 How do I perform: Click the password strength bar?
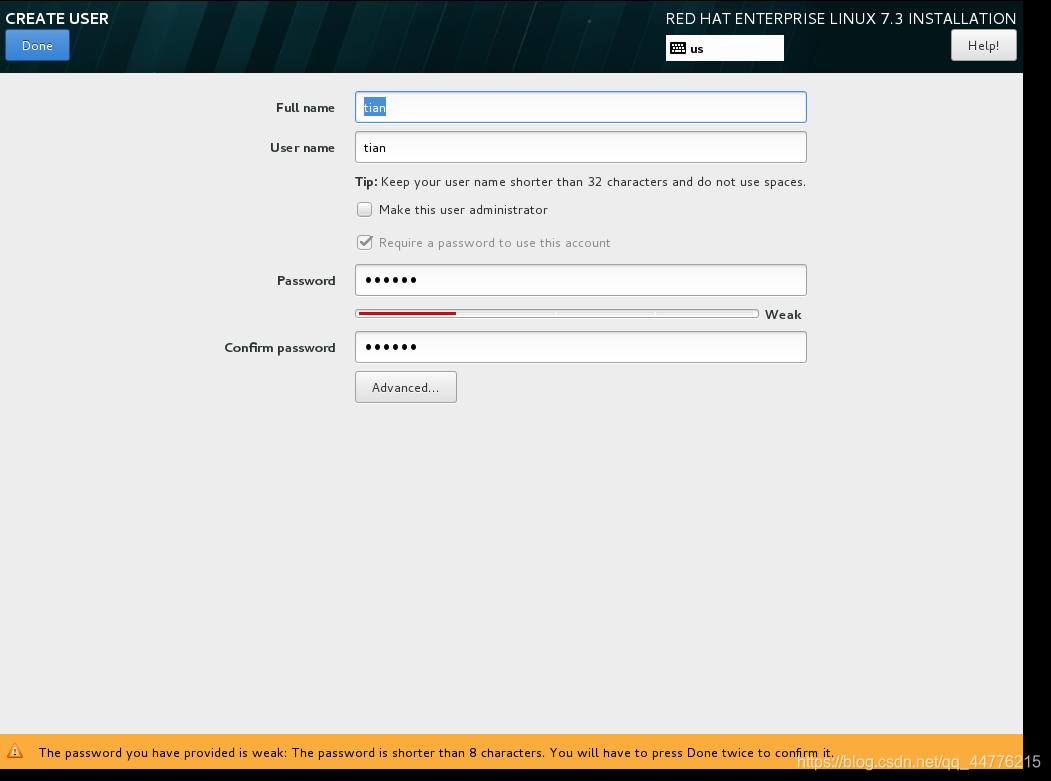(x=557, y=314)
